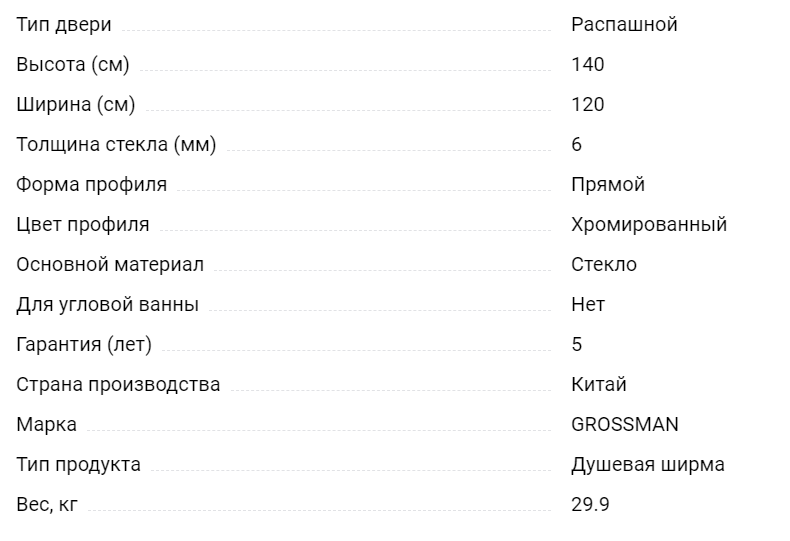
Task: Click the 'Тип двери' label
Action: point(63,25)
